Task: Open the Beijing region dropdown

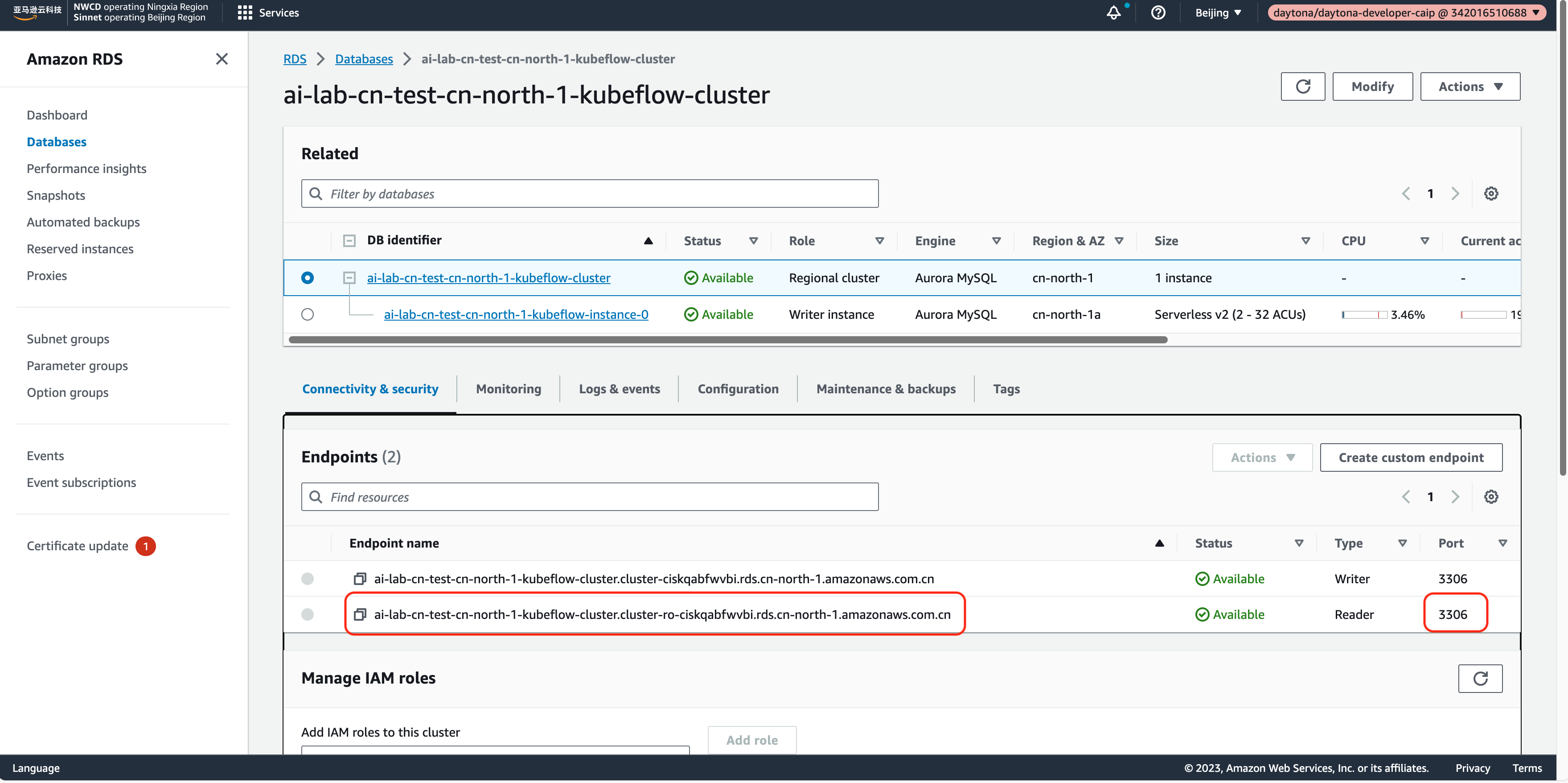Action: 1218,13
